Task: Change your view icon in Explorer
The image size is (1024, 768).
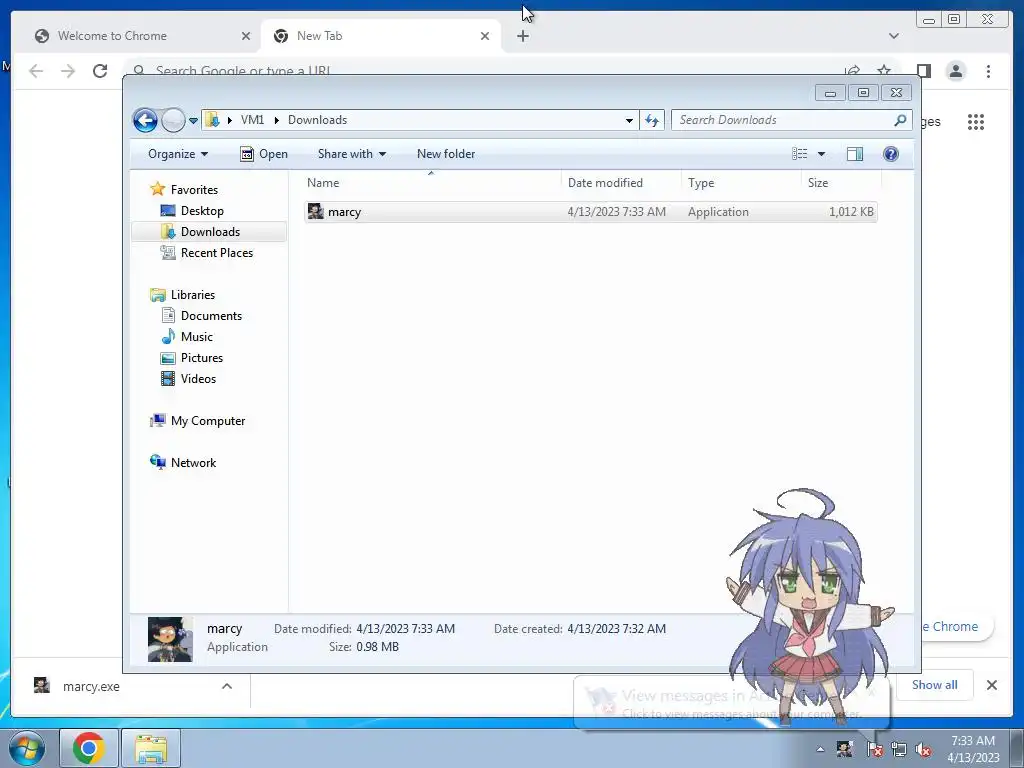Action: coord(800,154)
